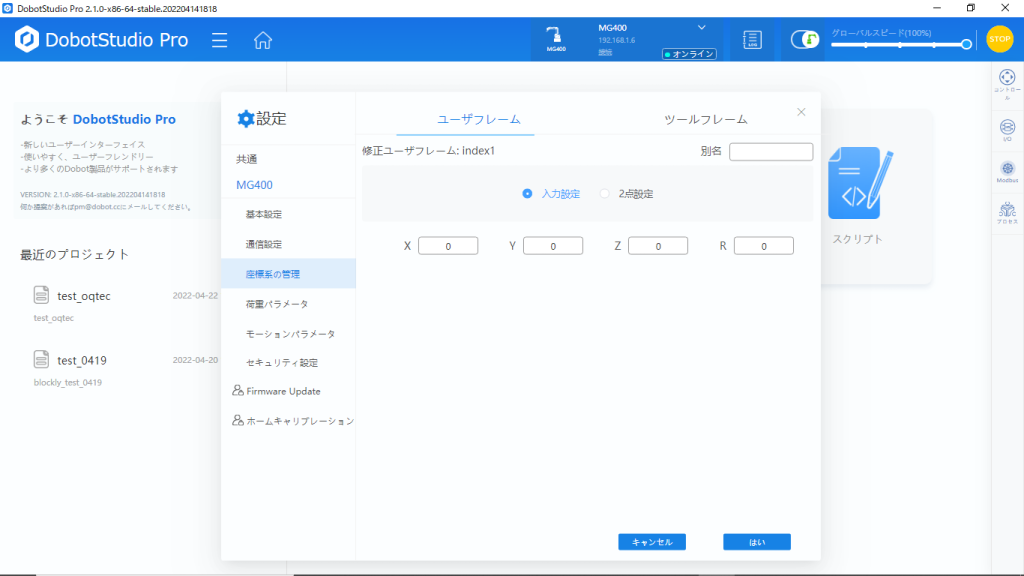Open モーションパラメータ settings section
1024x576 pixels.
291,334
